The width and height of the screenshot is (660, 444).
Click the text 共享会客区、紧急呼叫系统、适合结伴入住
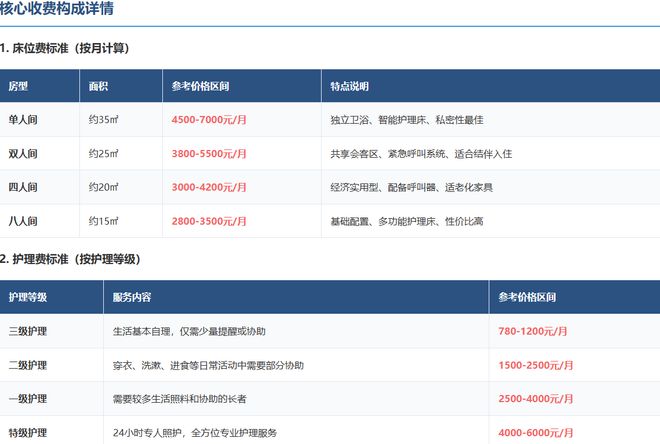(x=421, y=154)
